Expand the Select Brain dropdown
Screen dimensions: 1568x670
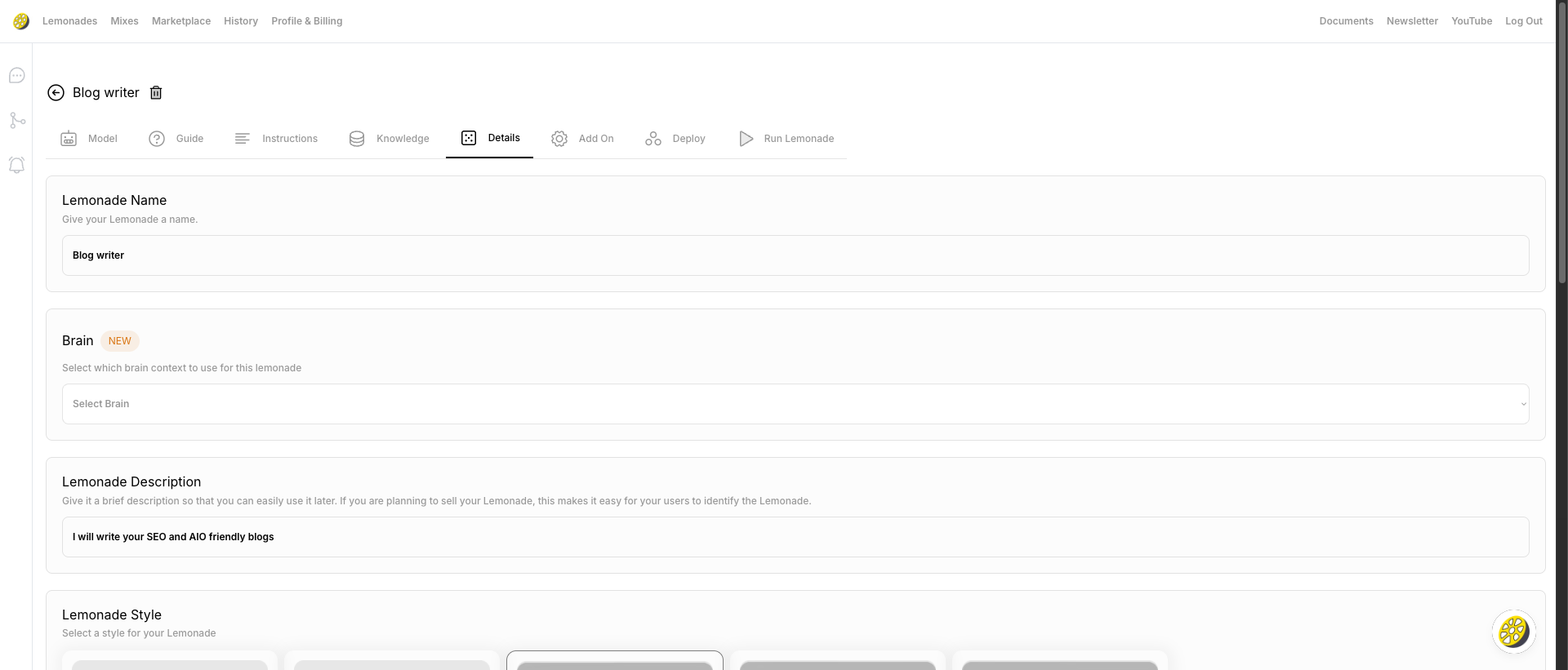(x=795, y=404)
